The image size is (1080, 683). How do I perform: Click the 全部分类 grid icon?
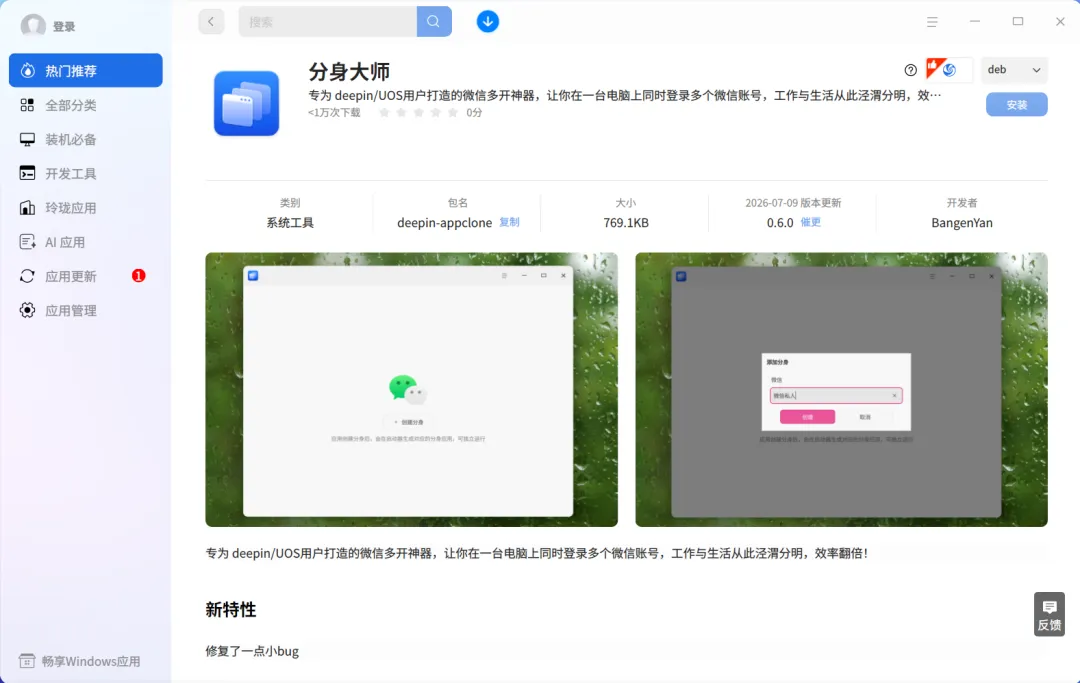point(28,105)
